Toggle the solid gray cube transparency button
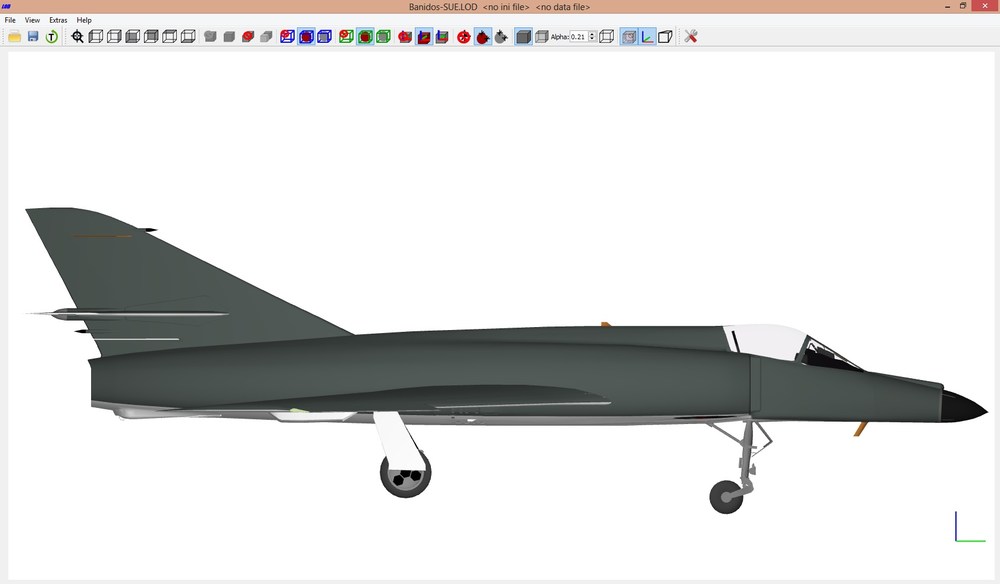The image size is (1000, 584). coord(524,36)
